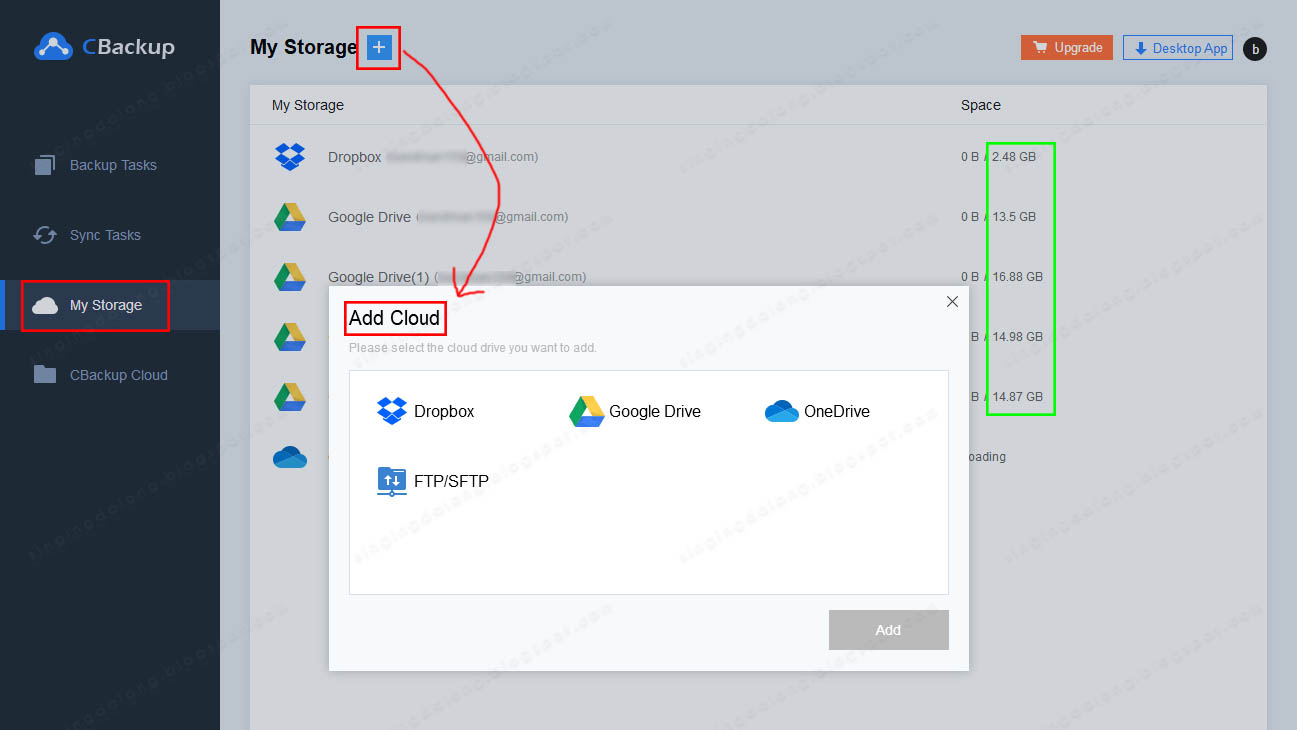Screen dimensions: 1297x730
Task: Click the Desktop App download arrow icon
Action: tap(1140, 48)
